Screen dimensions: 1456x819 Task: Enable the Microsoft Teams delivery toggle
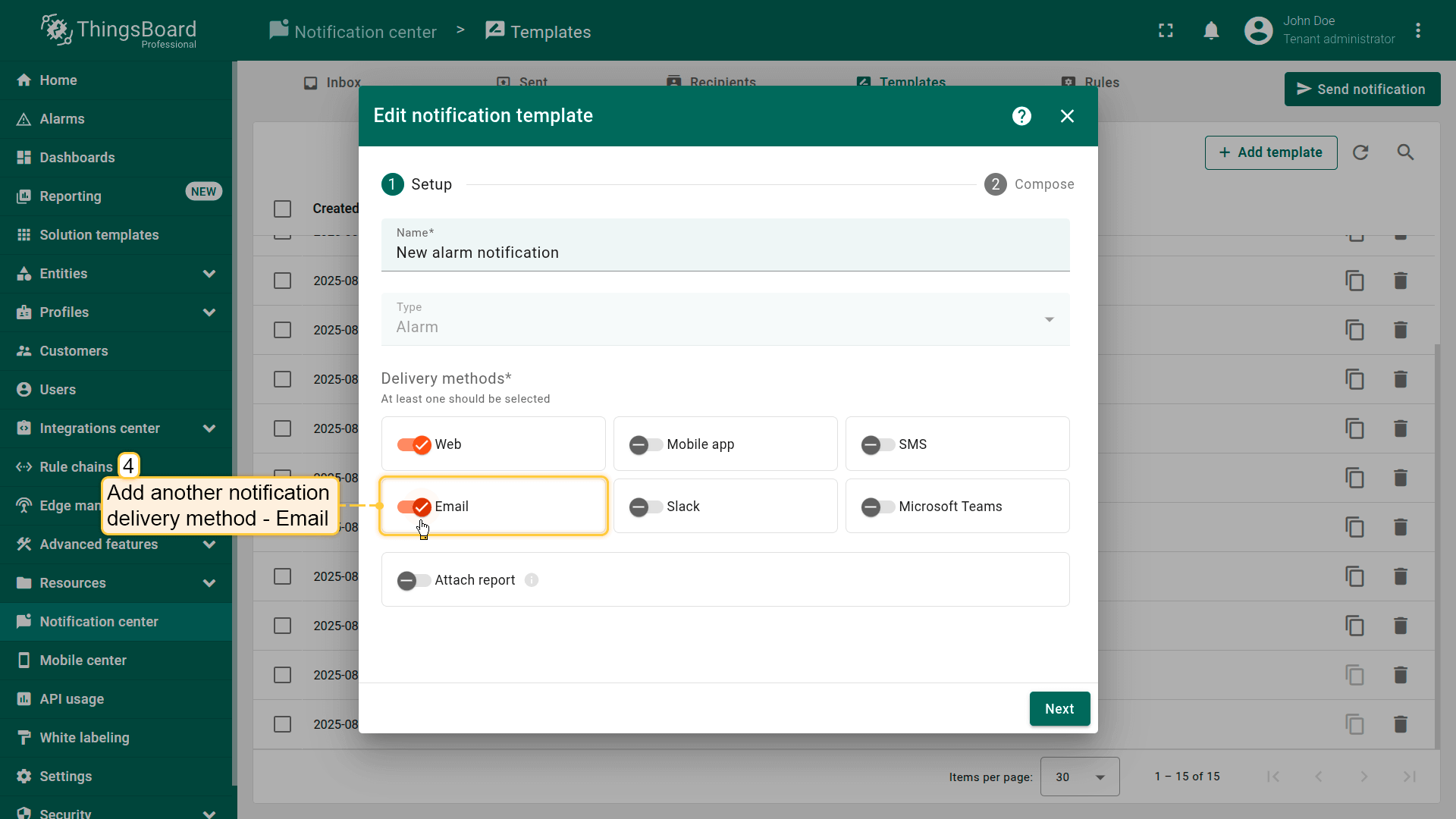877,507
